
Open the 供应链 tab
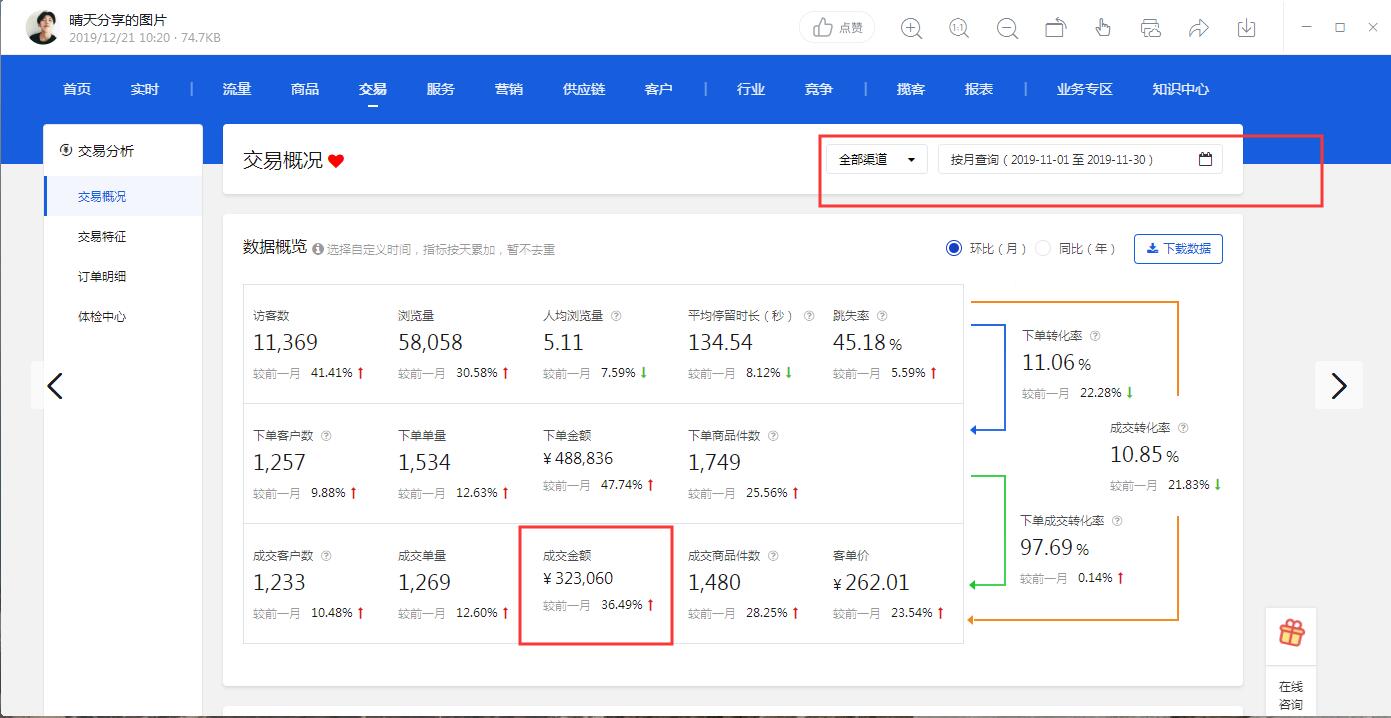tap(584, 89)
